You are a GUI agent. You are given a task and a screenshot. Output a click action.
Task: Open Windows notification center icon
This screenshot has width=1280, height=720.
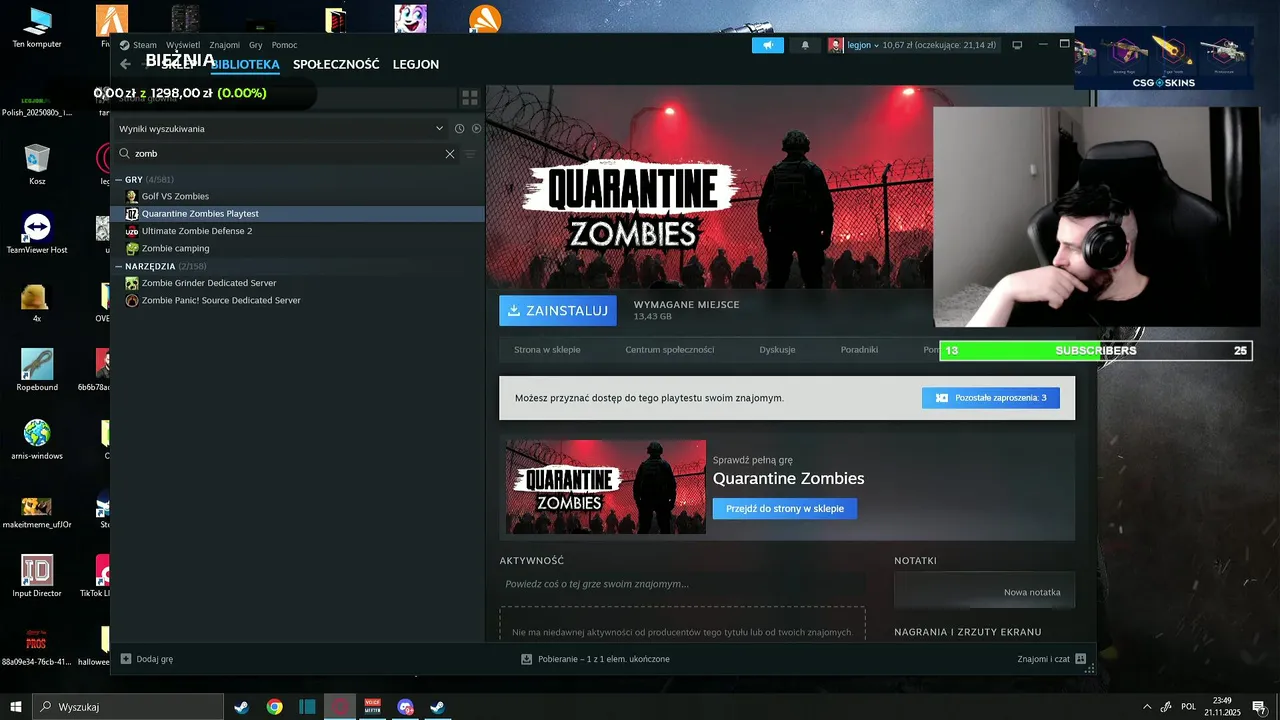[x=1259, y=707]
